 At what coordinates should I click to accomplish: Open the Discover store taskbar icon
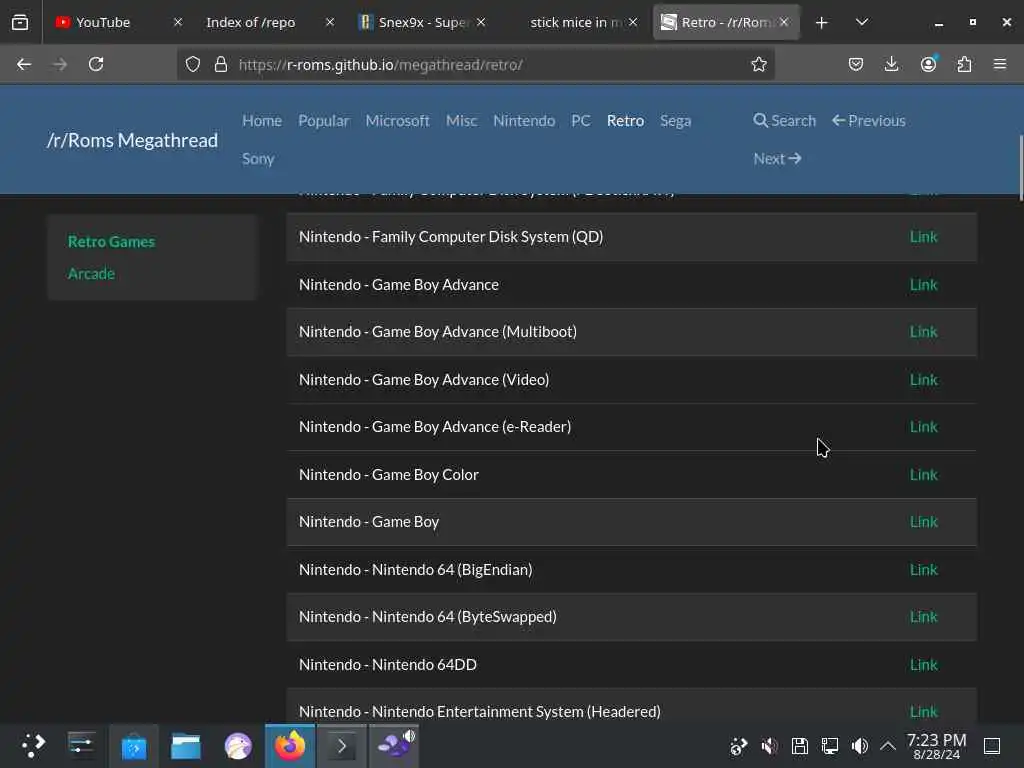pyautogui.click(x=134, y=745)
